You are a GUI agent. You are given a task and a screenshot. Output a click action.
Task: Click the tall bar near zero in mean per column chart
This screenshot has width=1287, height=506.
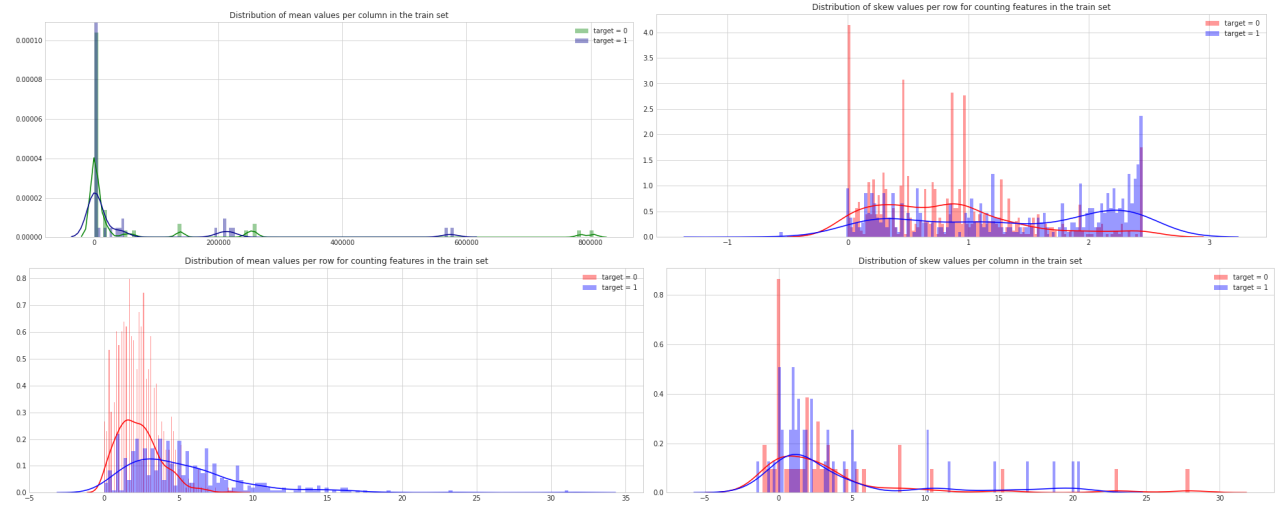(x=96, y=130)
